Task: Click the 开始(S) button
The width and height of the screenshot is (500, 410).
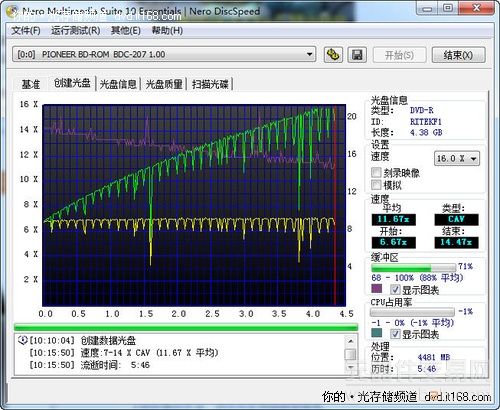Action: (399, 55)
